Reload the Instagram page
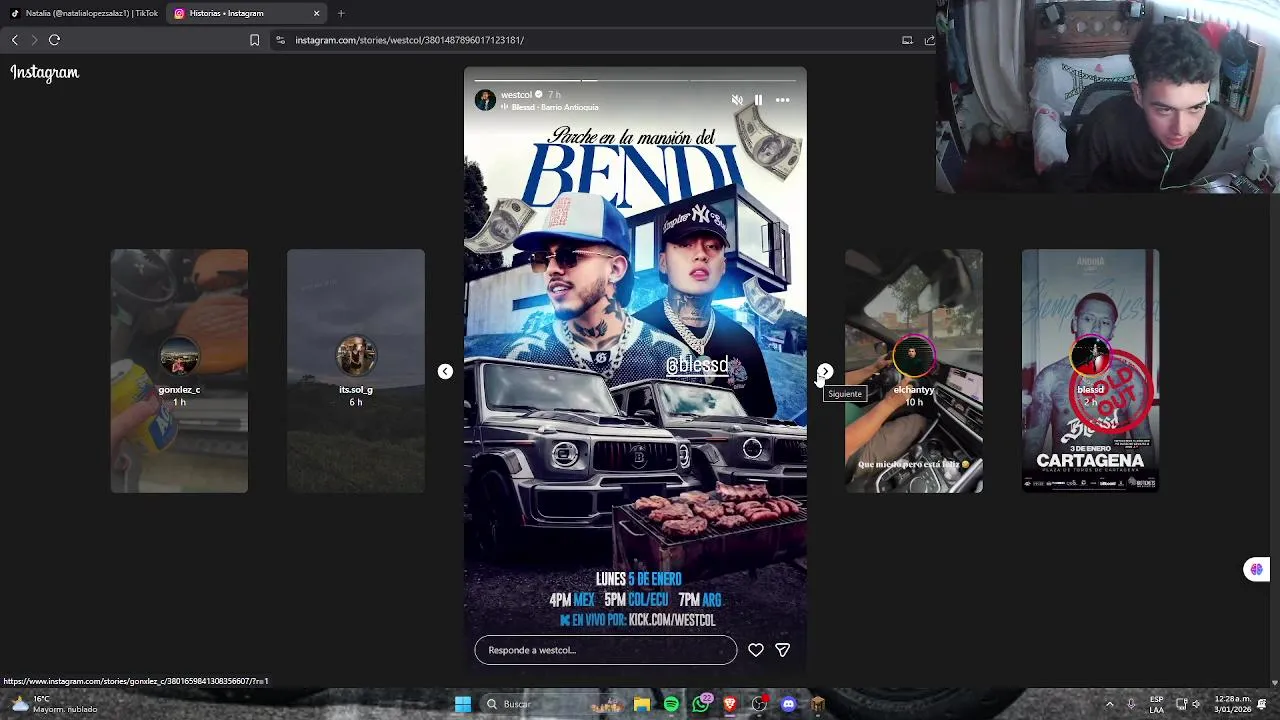Viewport: 1280px width, 720px height. 55,40
